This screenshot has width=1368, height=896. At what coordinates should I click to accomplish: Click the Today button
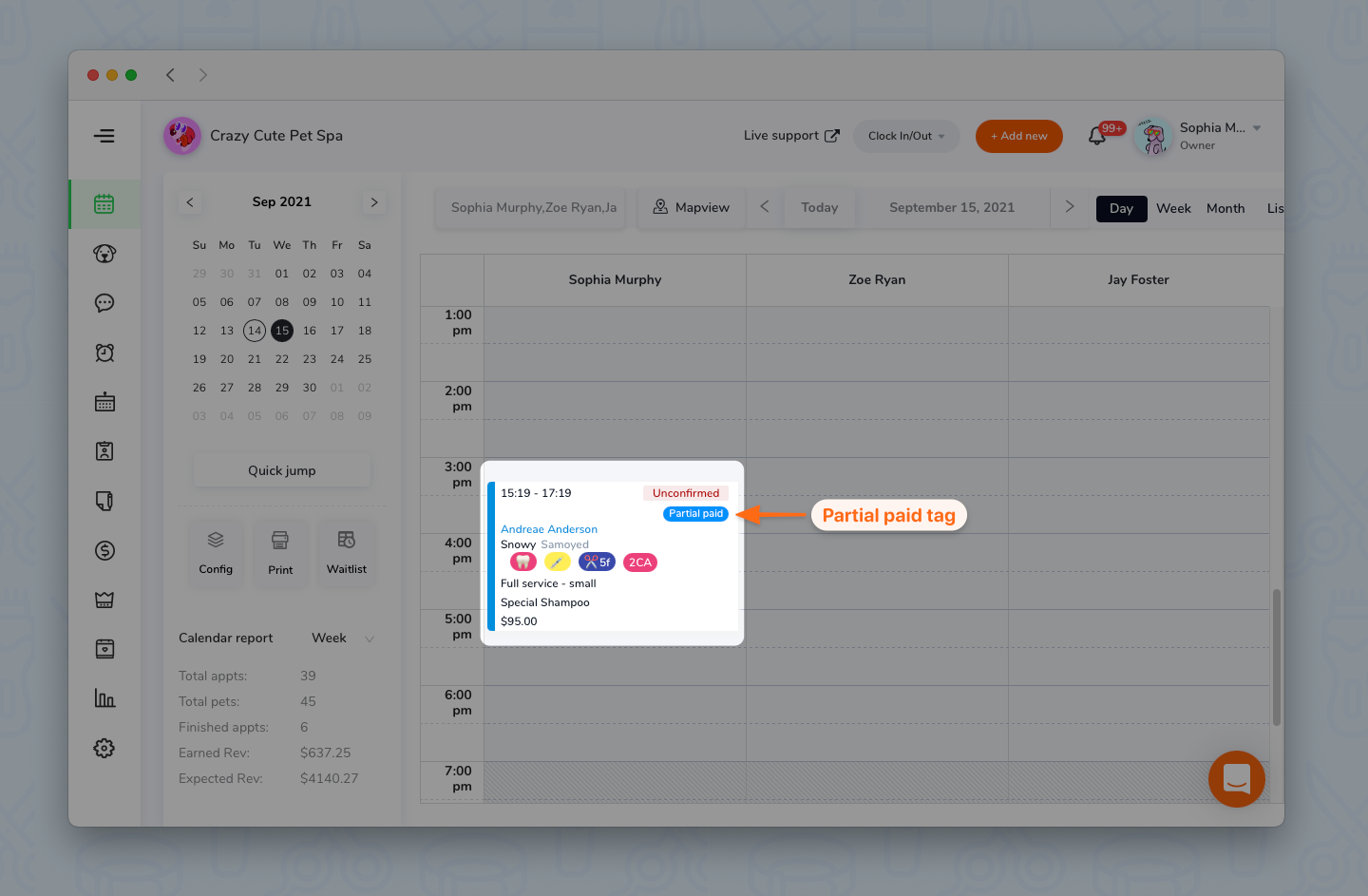(x=820, y=208)
